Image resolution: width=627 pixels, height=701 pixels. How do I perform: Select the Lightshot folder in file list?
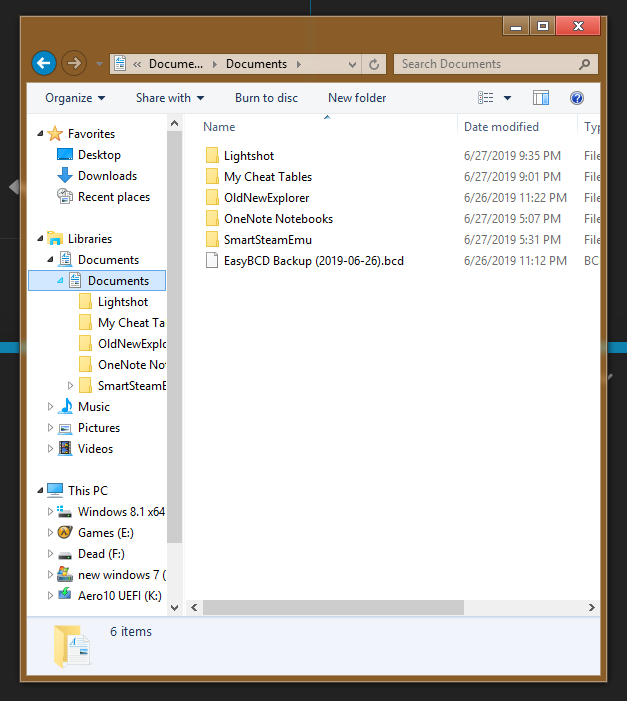coord(249,156)
